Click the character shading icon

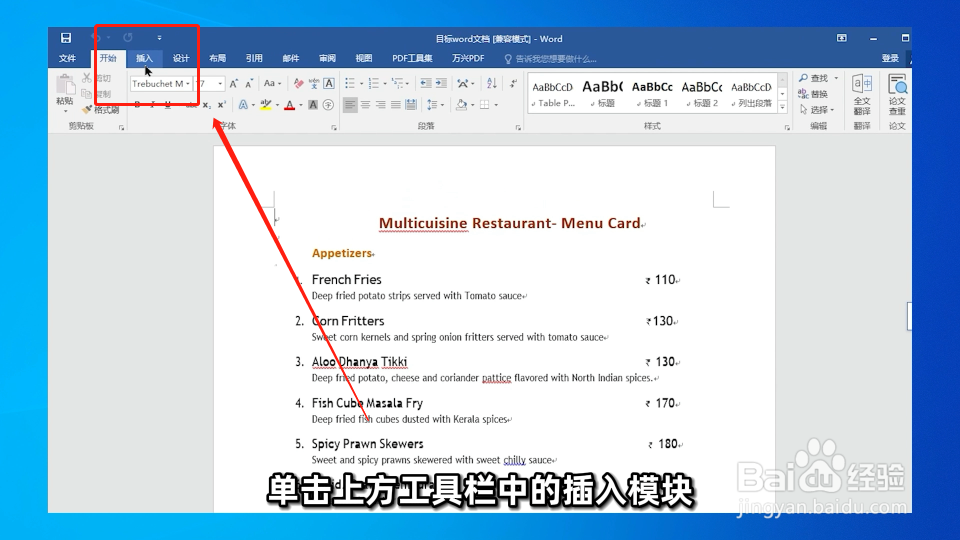coord(313,105)
